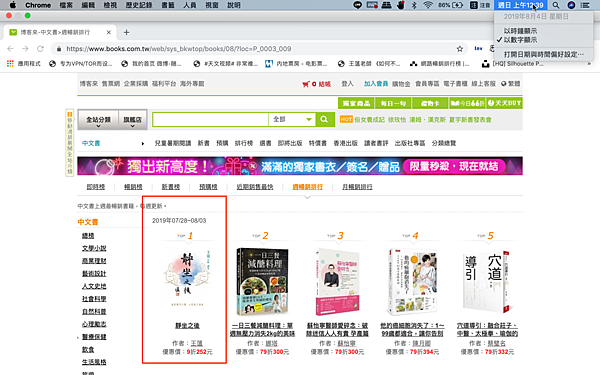Click the date and time in menu bar
The height and width of the screenshot is (375, 600).
coord(520,5)
